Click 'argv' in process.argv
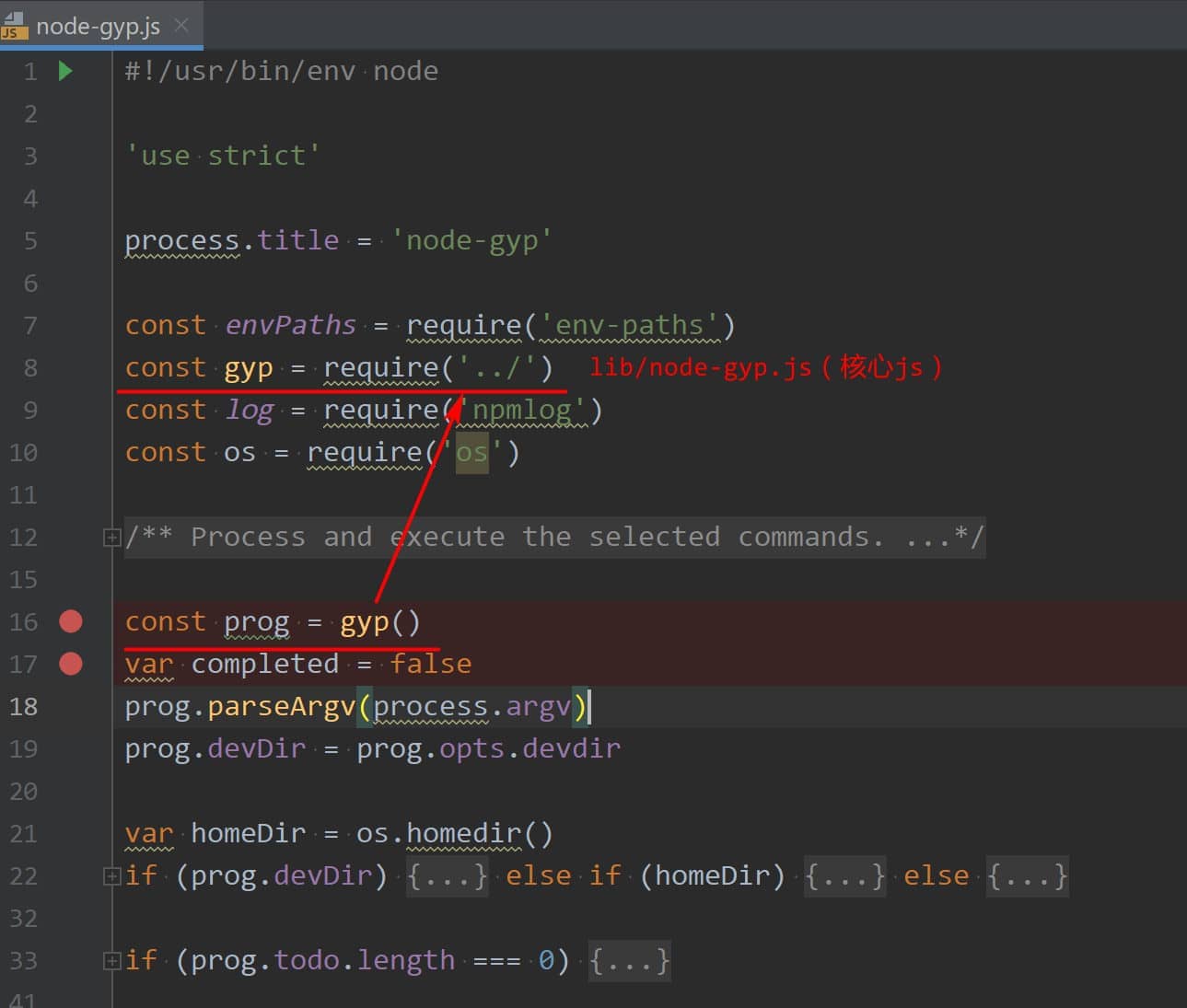Viewport: 1187px width, 1008px height. coord(539,706)
